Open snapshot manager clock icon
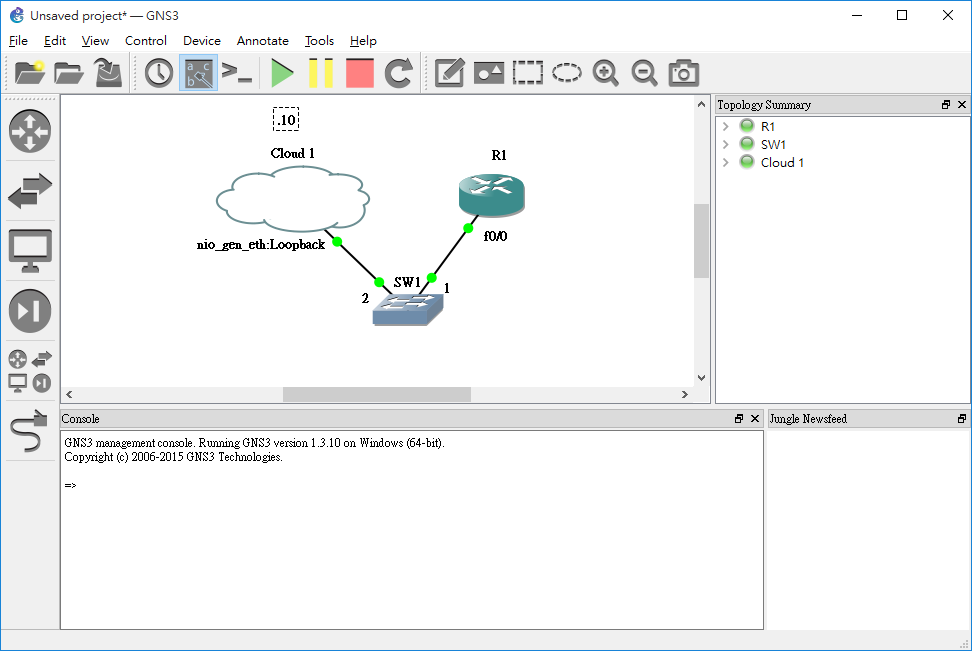Image resolution: width=972 pixels, height=651 pixels. point(159,73)
